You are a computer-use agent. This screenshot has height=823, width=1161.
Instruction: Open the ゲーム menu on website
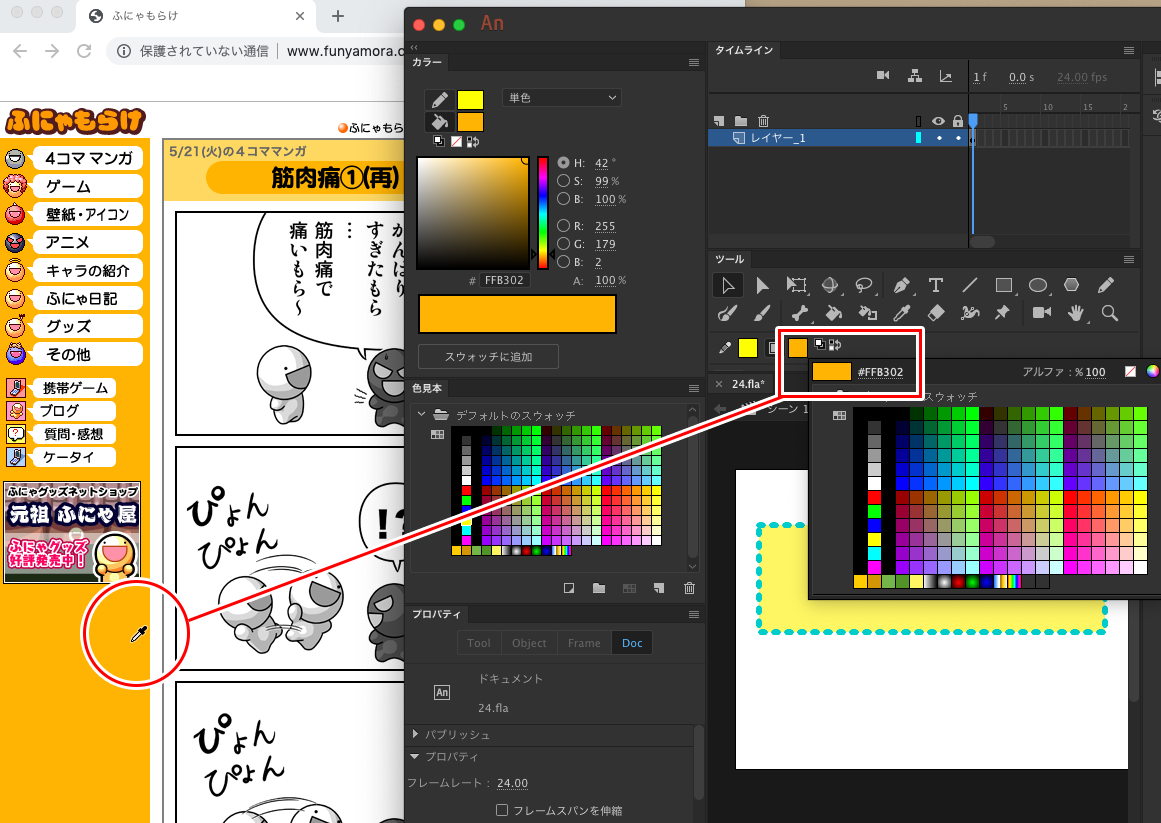88,187
